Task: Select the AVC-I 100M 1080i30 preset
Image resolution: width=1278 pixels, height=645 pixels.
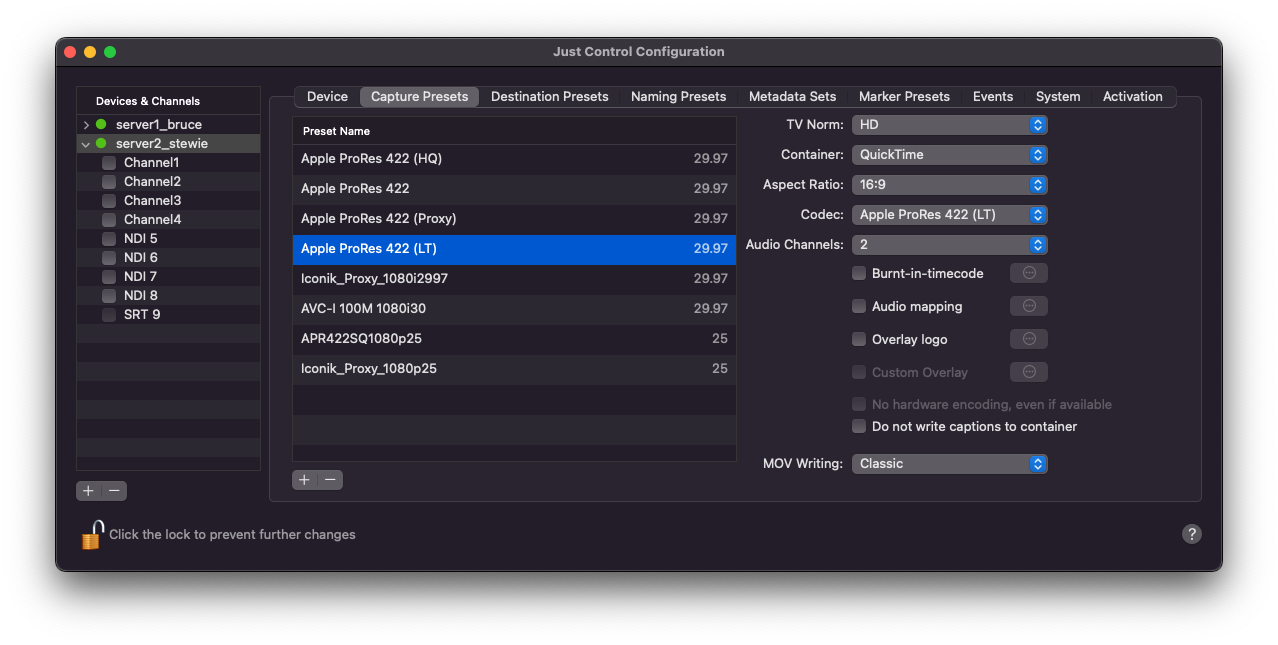Action: click(514, 309)
